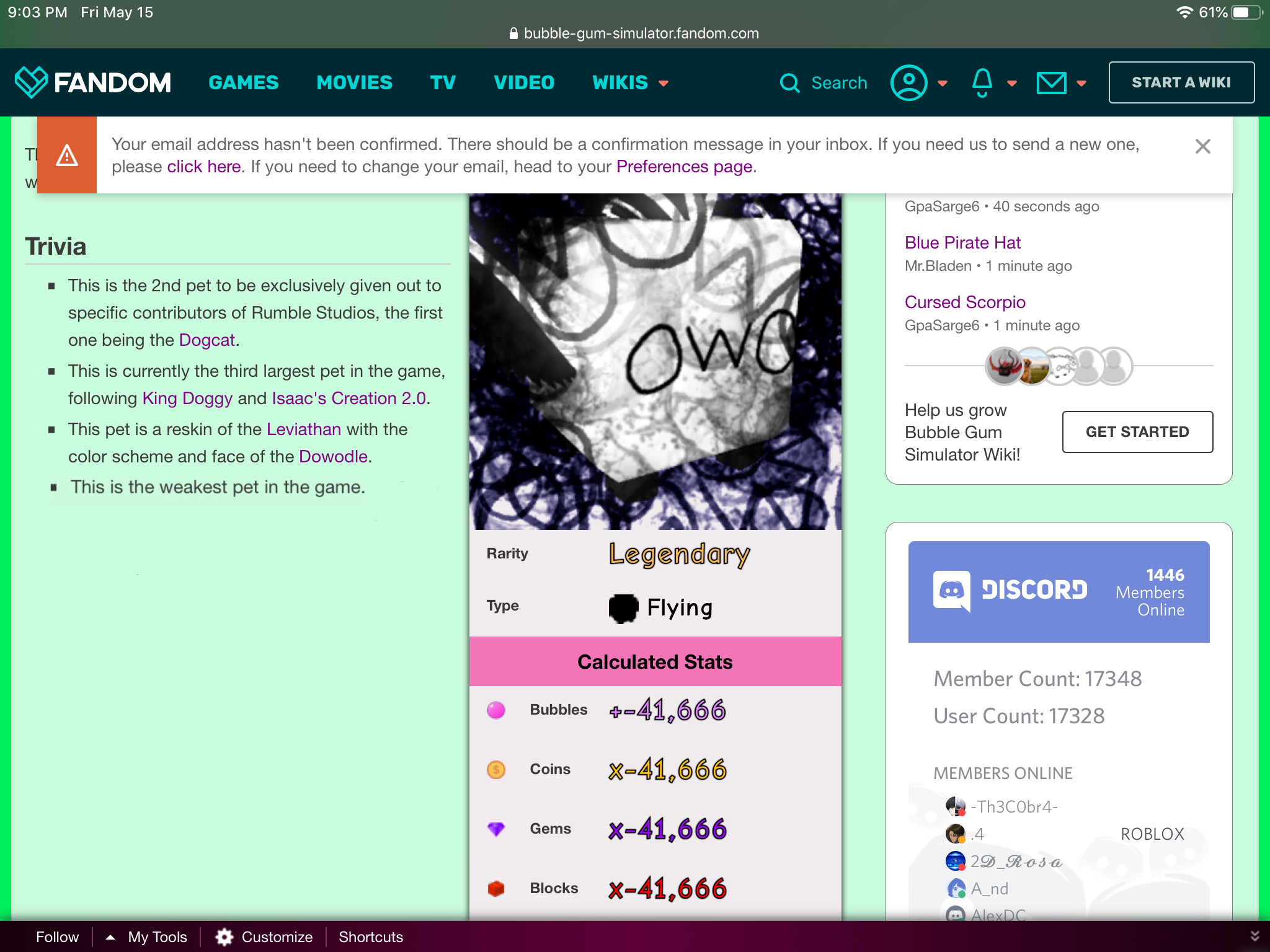
Task: Click the Customize gear icon
Action: pos(224,937)
